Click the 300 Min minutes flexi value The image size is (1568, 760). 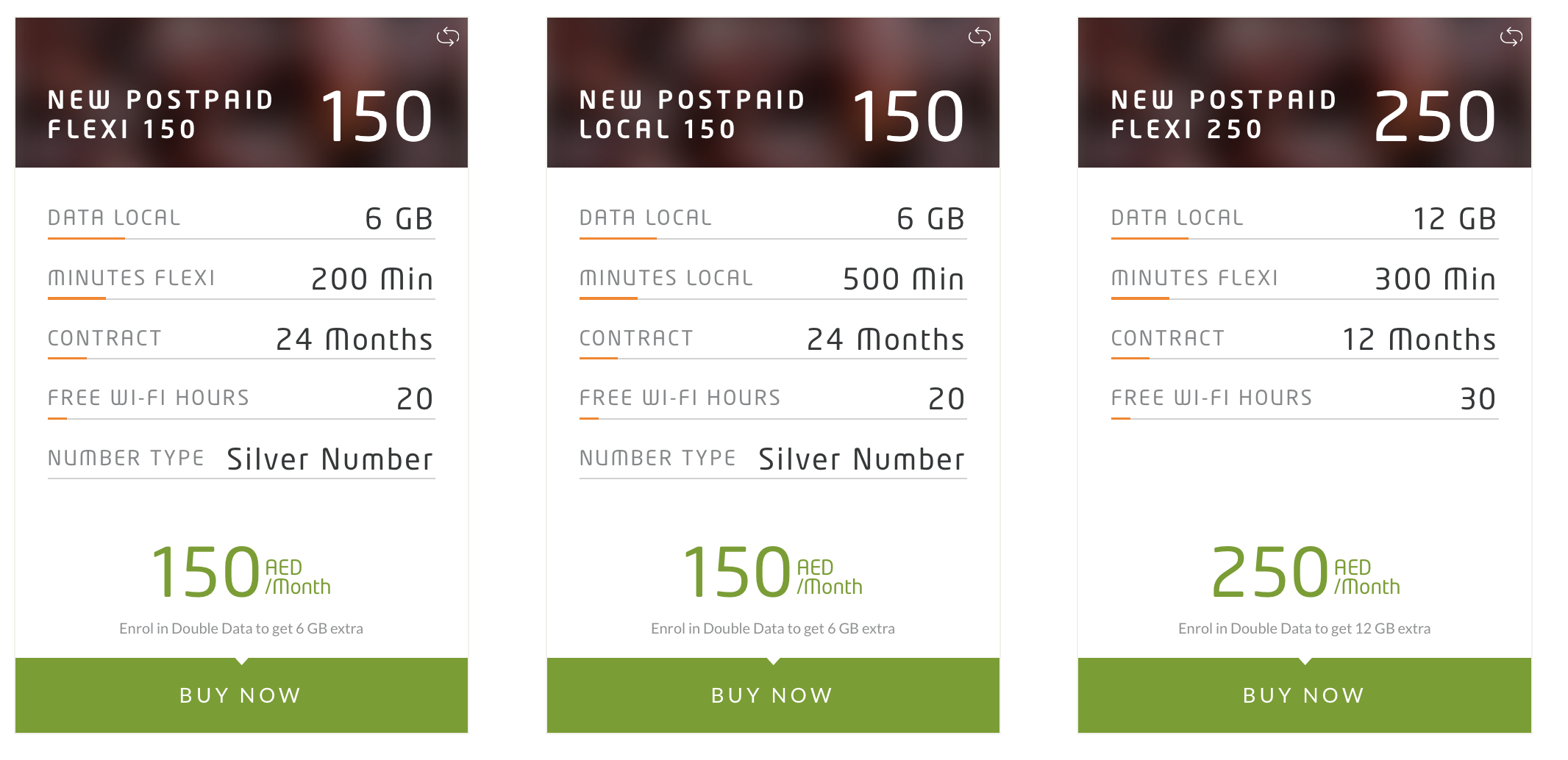pyautogui.click(x=1435, y=279)
